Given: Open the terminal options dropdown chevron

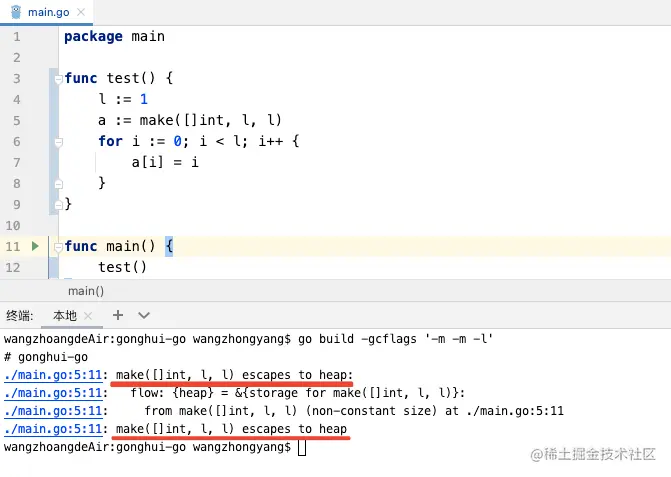Looking at the screenshot, I should coord(144,316).
